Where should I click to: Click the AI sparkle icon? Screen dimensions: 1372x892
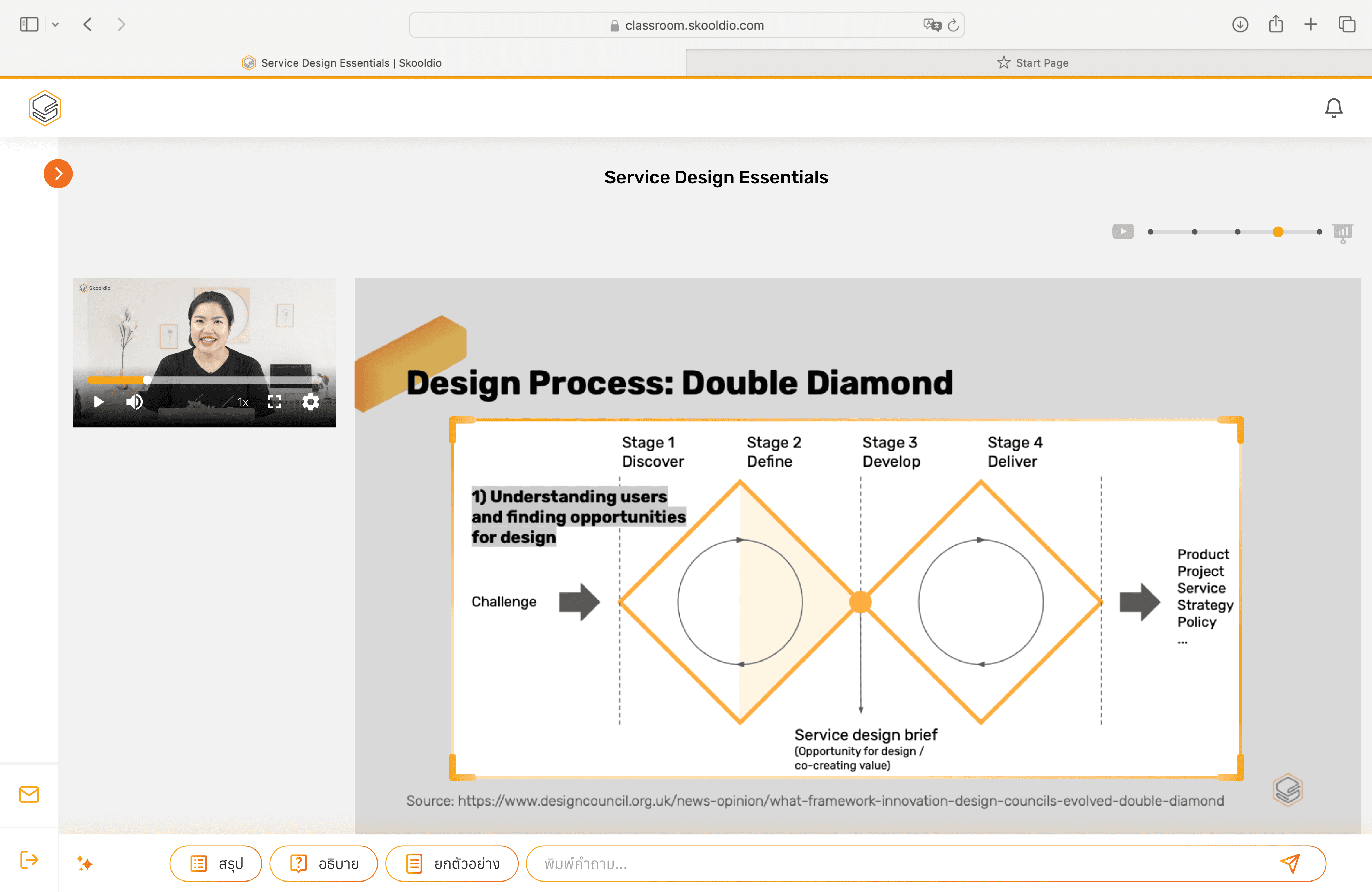point(85,863)
